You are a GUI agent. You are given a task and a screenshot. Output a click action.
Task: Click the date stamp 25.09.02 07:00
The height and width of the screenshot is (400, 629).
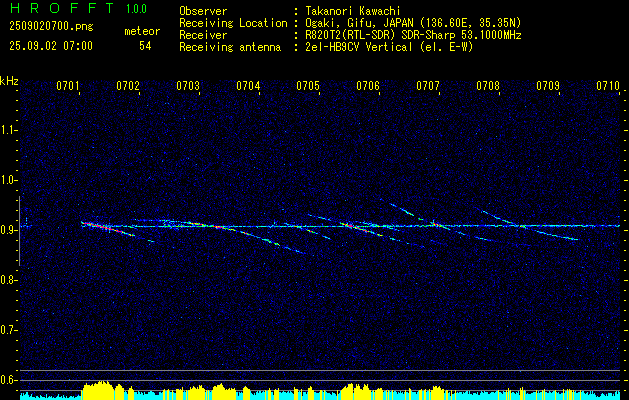coord(51,46)
